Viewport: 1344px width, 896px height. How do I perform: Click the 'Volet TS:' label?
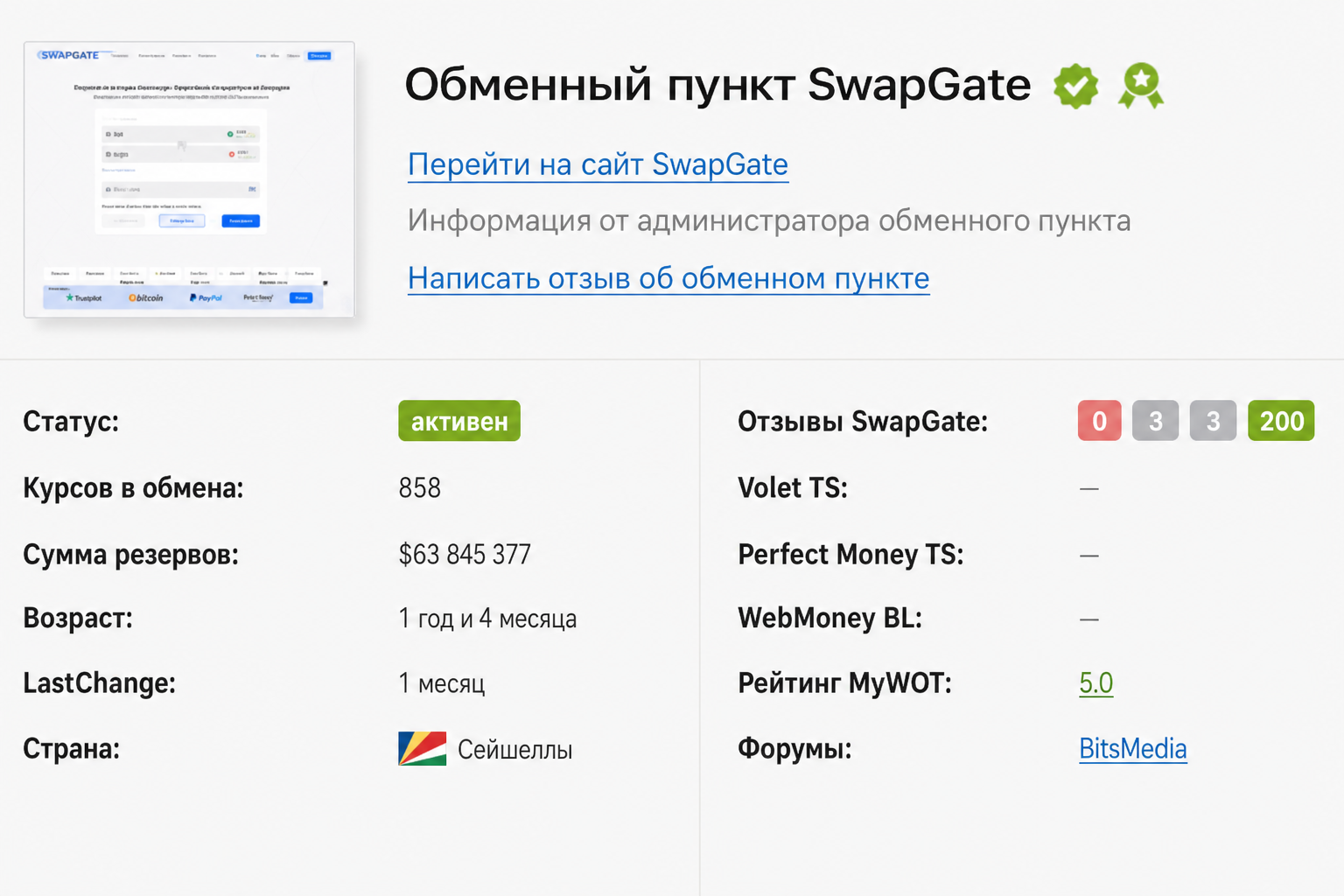point(793,488)
